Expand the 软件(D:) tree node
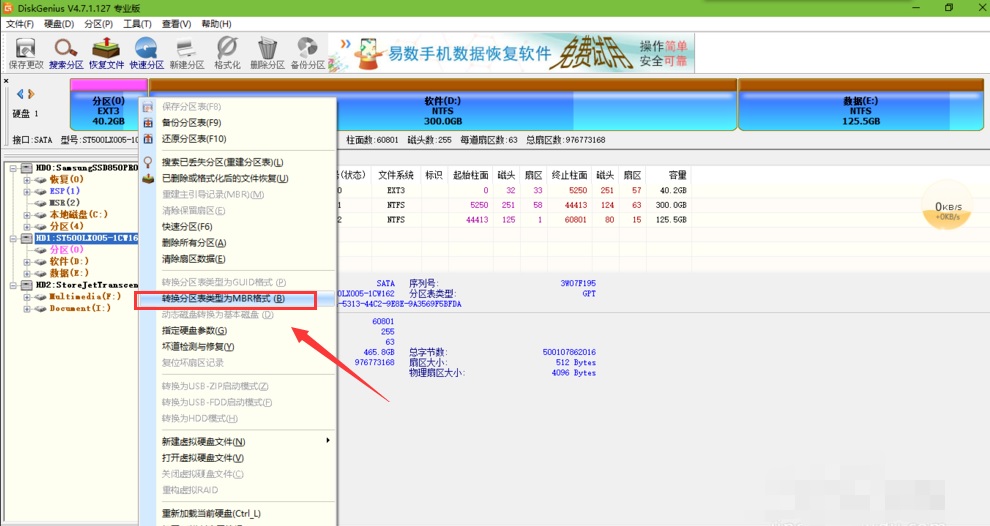Screen dimensions: 990x526 tap(27, 261)
